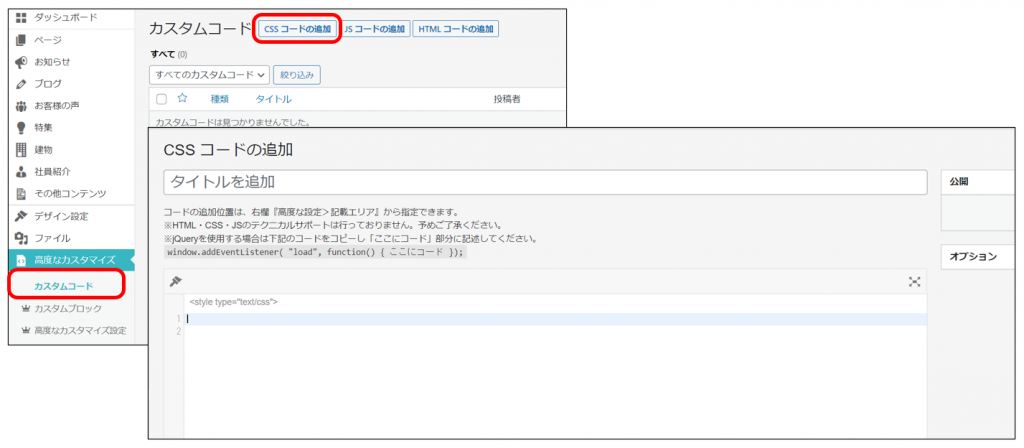This screenshot has height=448, width=1024.
Task: Click the 高度なカスタマイズ code icon
Action: point(21,261)
